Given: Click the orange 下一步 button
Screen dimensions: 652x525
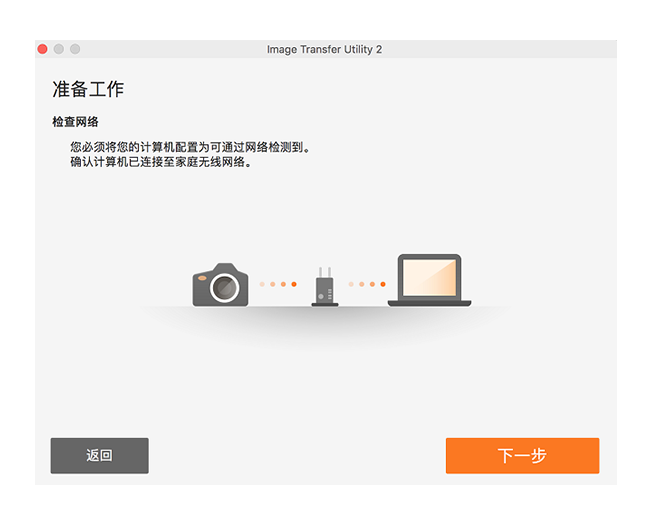Looking at the screenshot, I should [x=522, y=456].
